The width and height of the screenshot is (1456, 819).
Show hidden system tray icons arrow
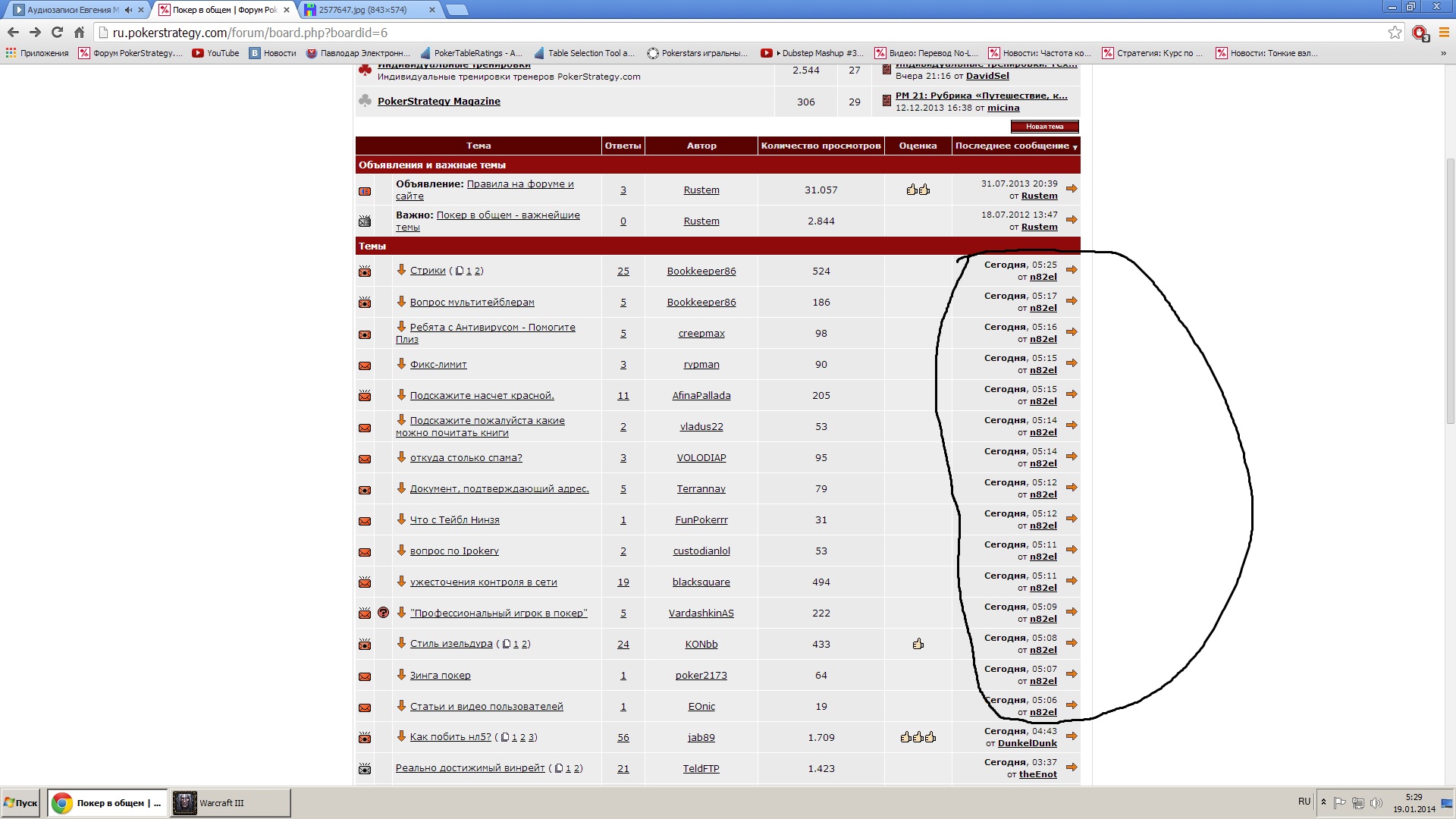[1323, 802]
